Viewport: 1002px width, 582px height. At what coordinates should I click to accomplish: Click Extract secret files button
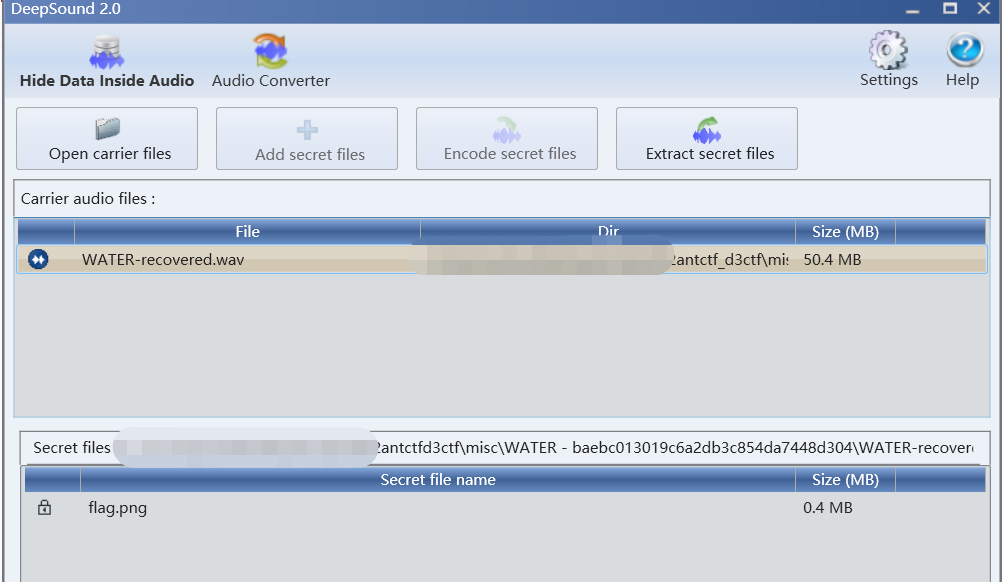(707, 139)
